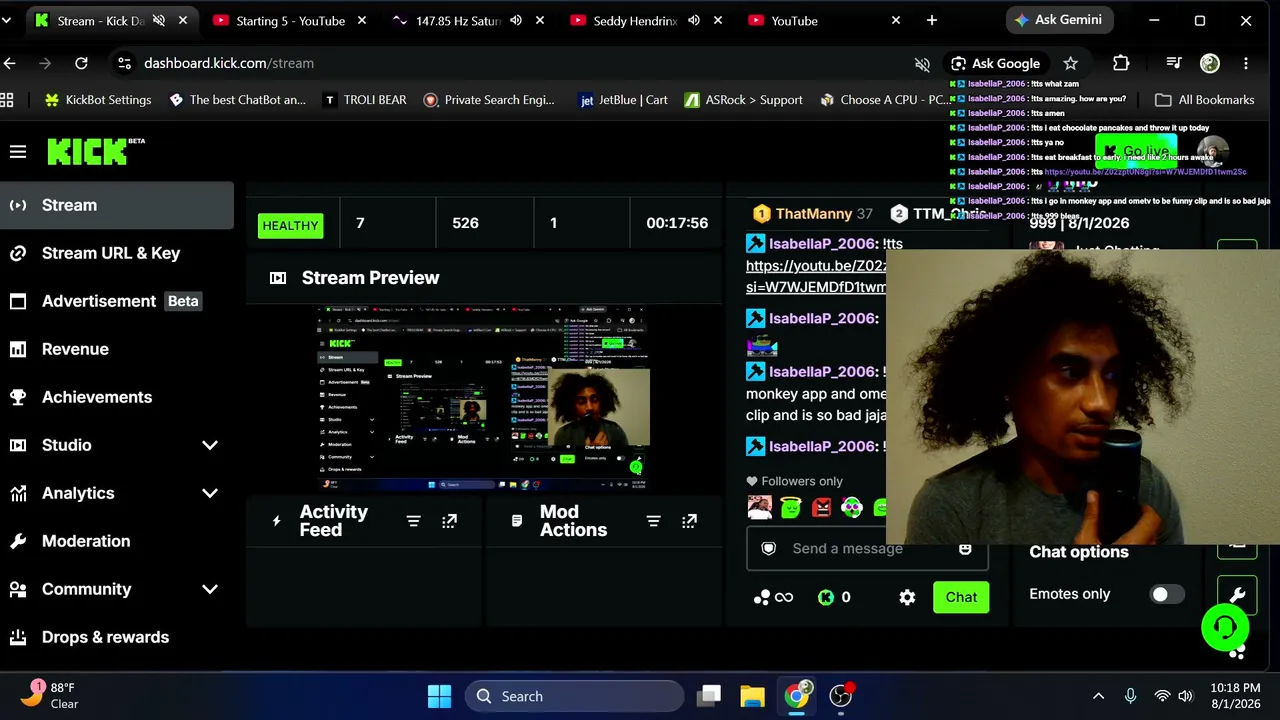
Task: Click the 526 stat value
Action: point(465,223)
